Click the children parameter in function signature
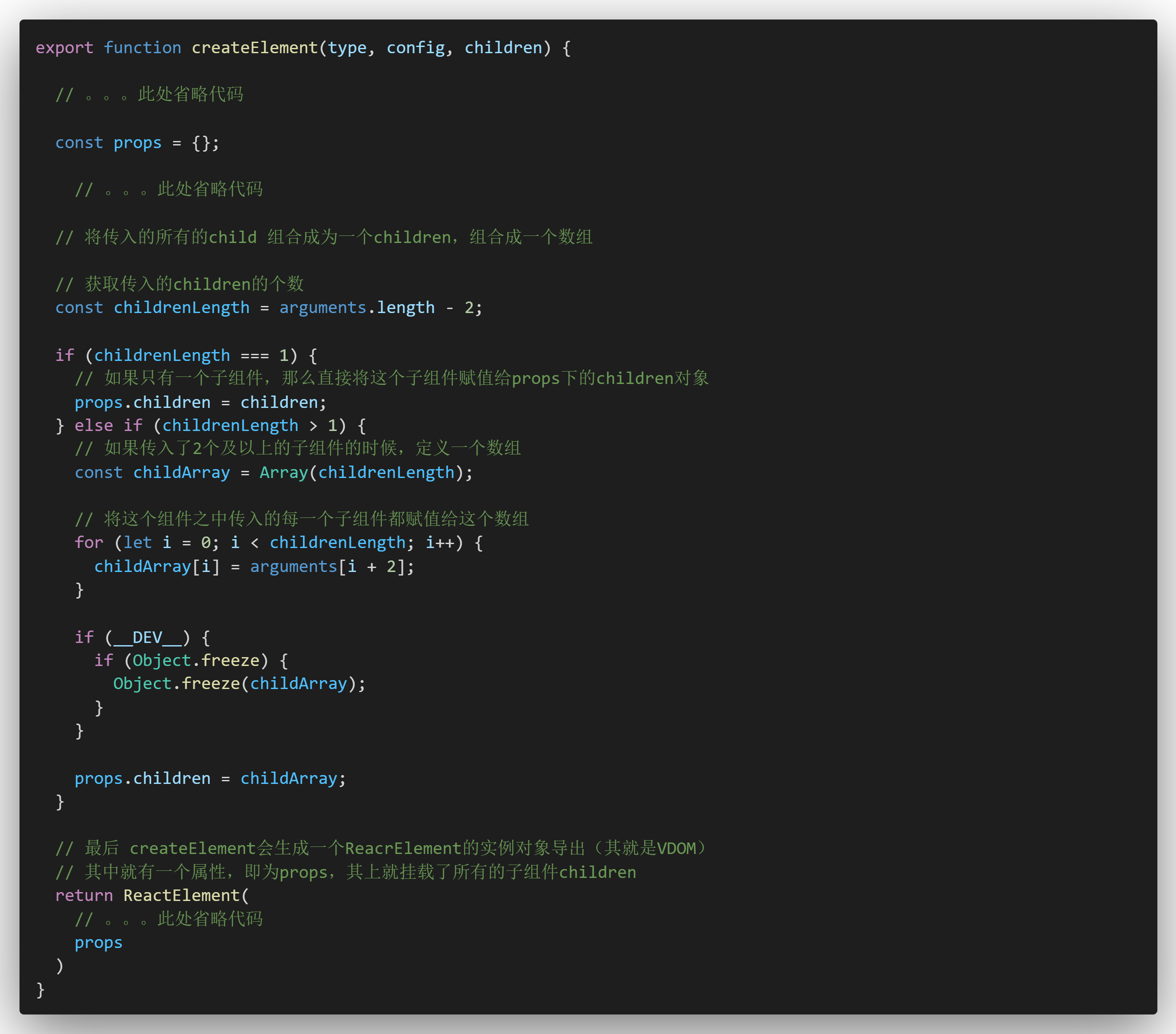Viewport: 1176px width, 1034px height. point(503,48)
